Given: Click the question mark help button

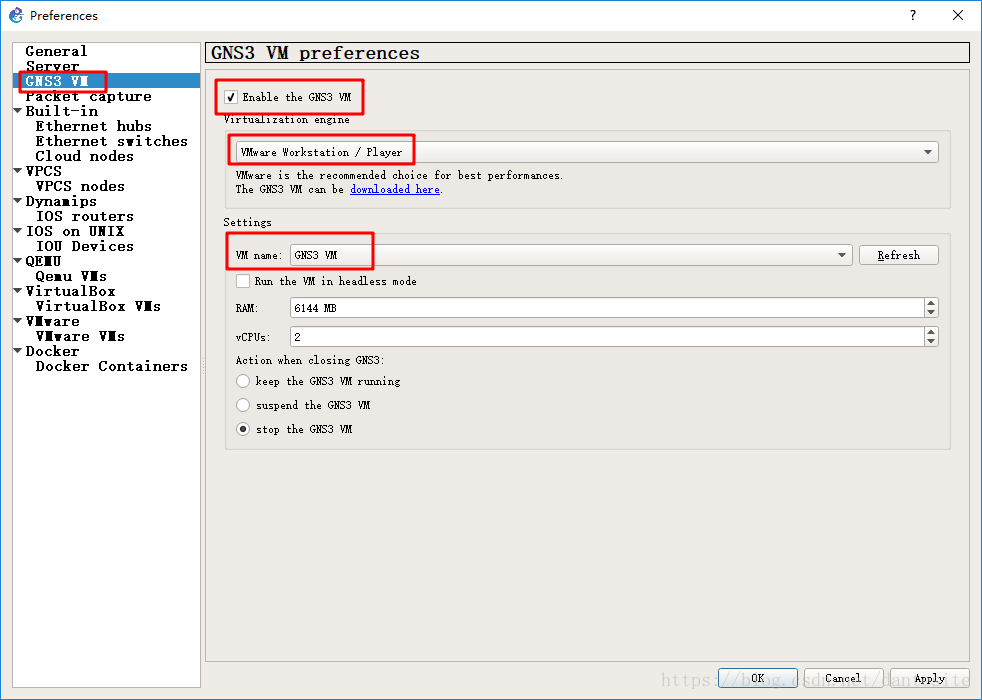Looking at the screenshot, I should pos(912,15).
